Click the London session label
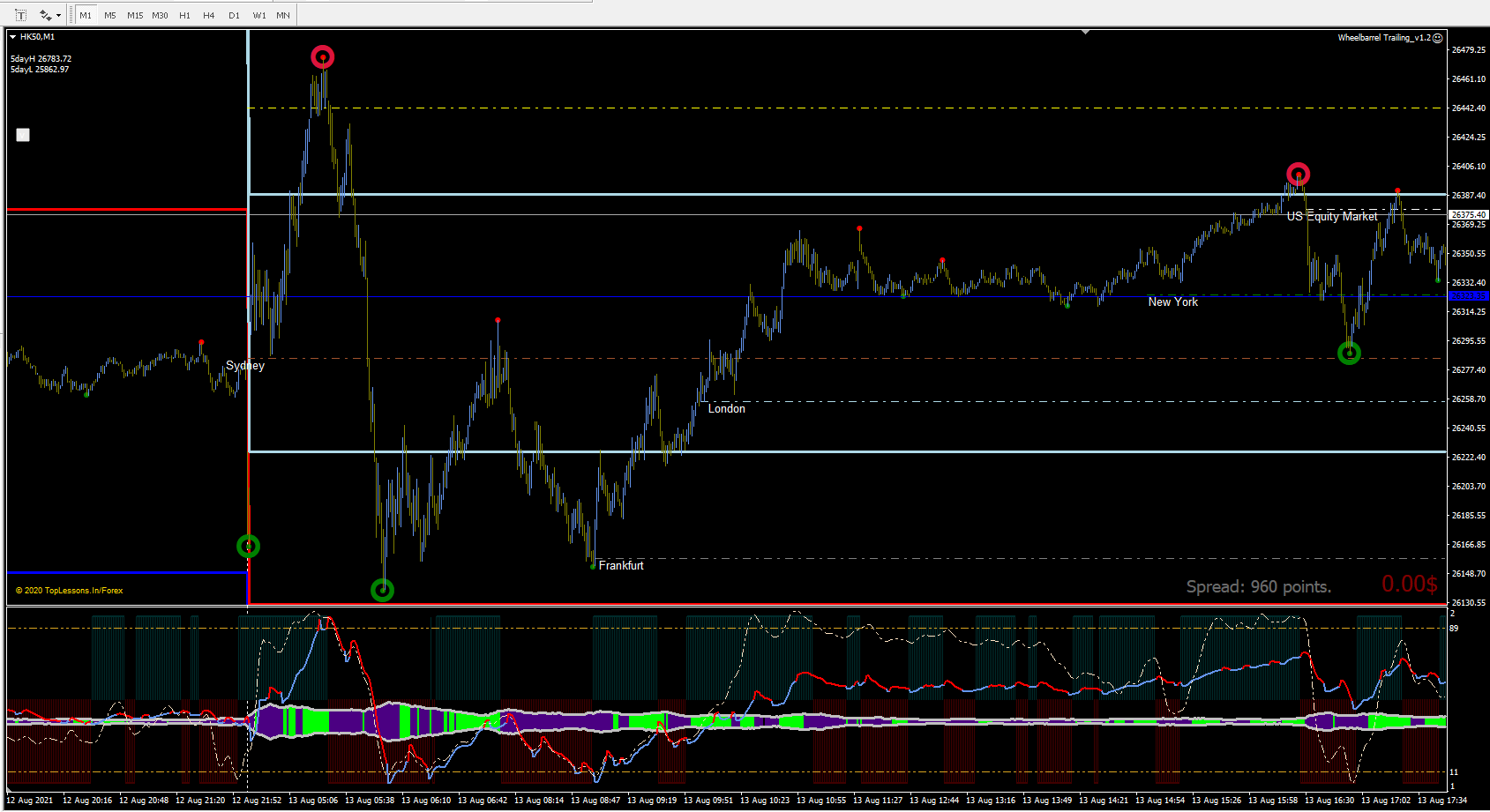 [x=727, y=408]
